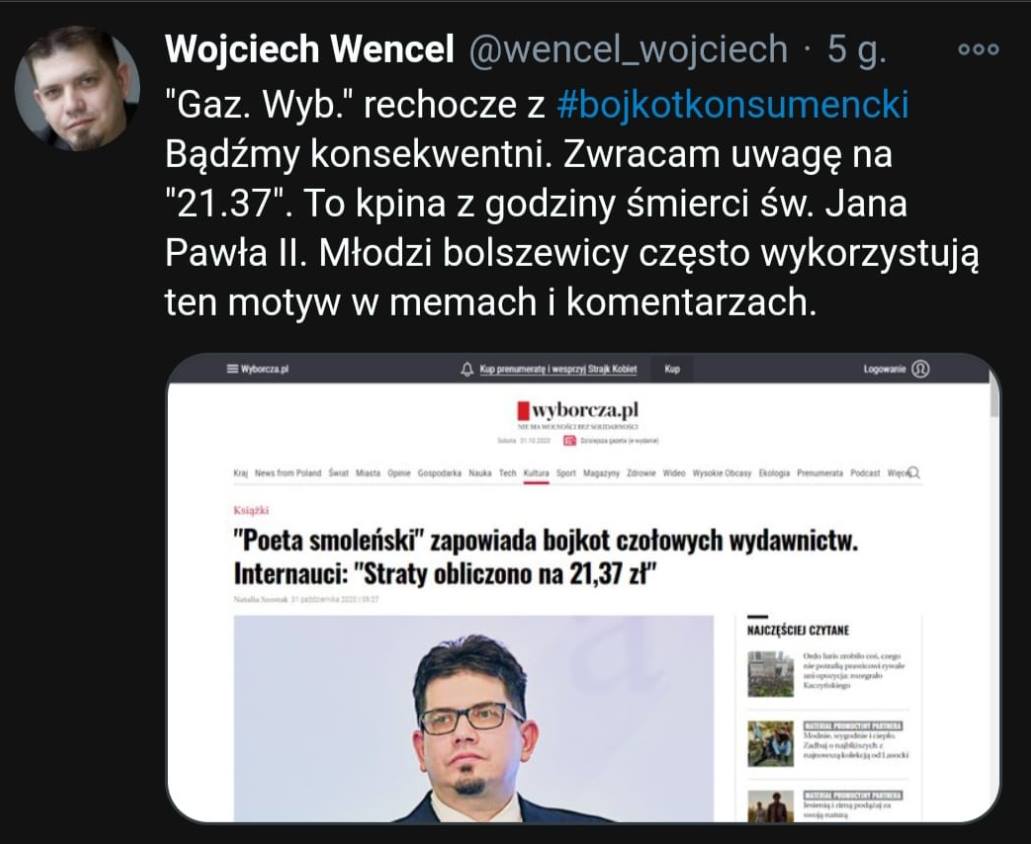Image resolution: width=1031 pixels, height=844 pixels.
Task: Click the notification bell icon in top bar
Action: click(x=467, y=369)
